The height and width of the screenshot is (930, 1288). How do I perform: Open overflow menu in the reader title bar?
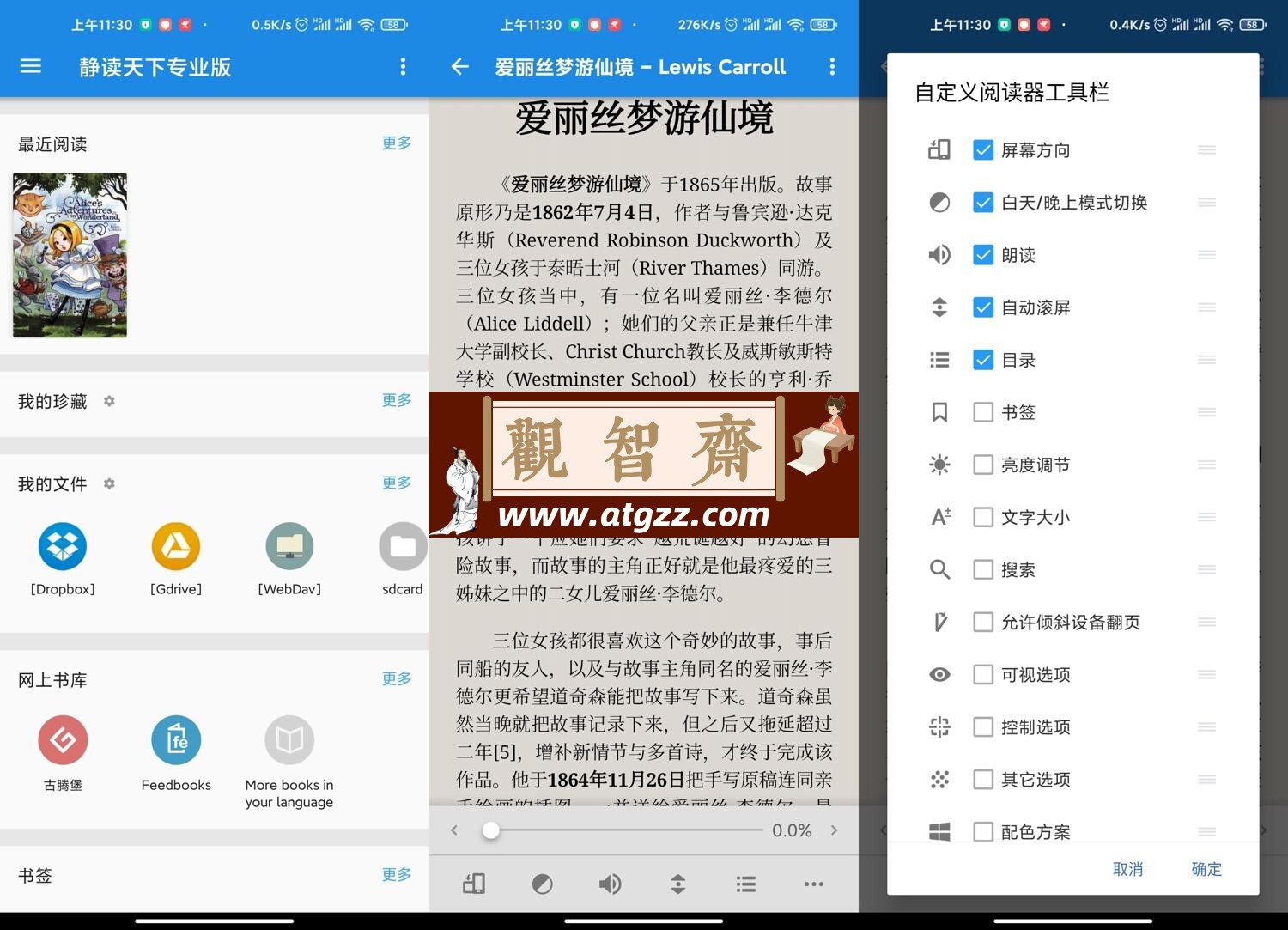832,66
